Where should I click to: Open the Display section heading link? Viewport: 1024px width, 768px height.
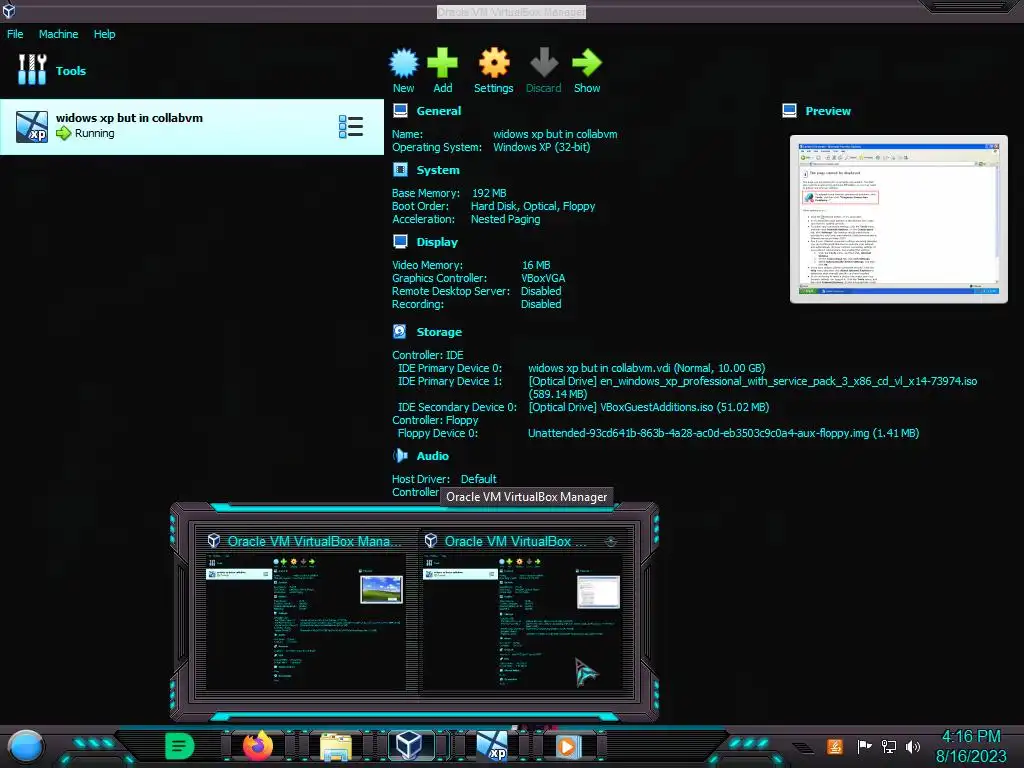437,242
